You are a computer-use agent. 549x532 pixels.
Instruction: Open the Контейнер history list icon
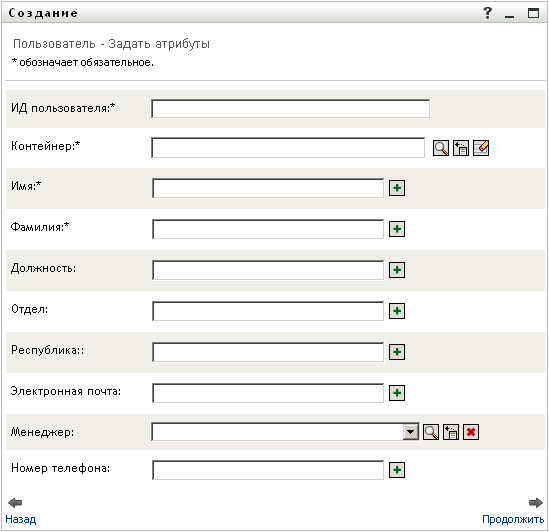pos(461,148)
